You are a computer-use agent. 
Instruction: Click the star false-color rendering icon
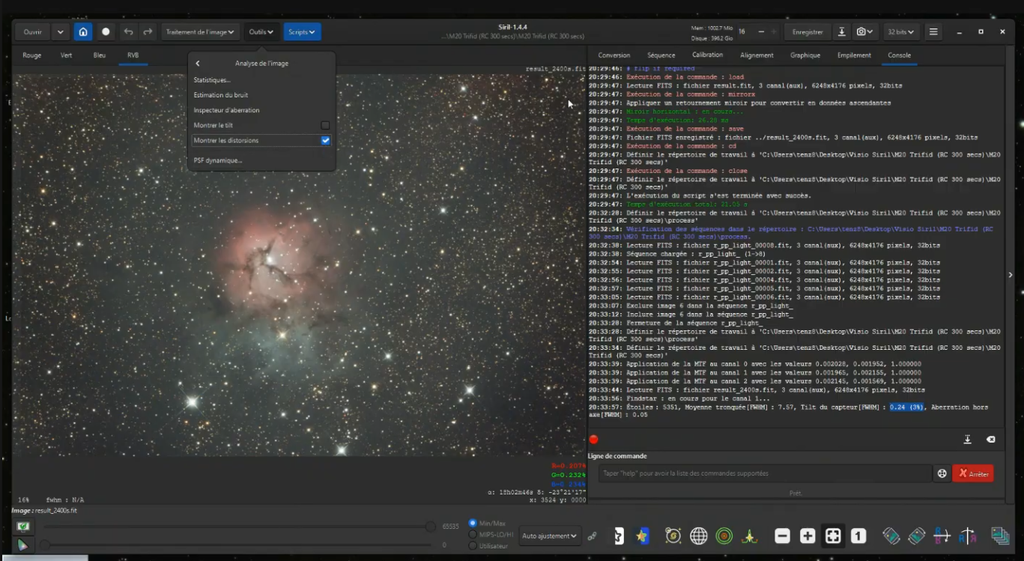pyautogui.click(x=642, y=536)
